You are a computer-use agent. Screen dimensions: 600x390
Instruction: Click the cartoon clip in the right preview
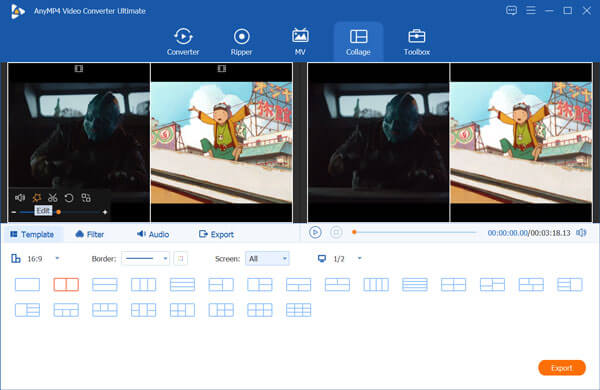pyautogui.click(x=521, y=142)
